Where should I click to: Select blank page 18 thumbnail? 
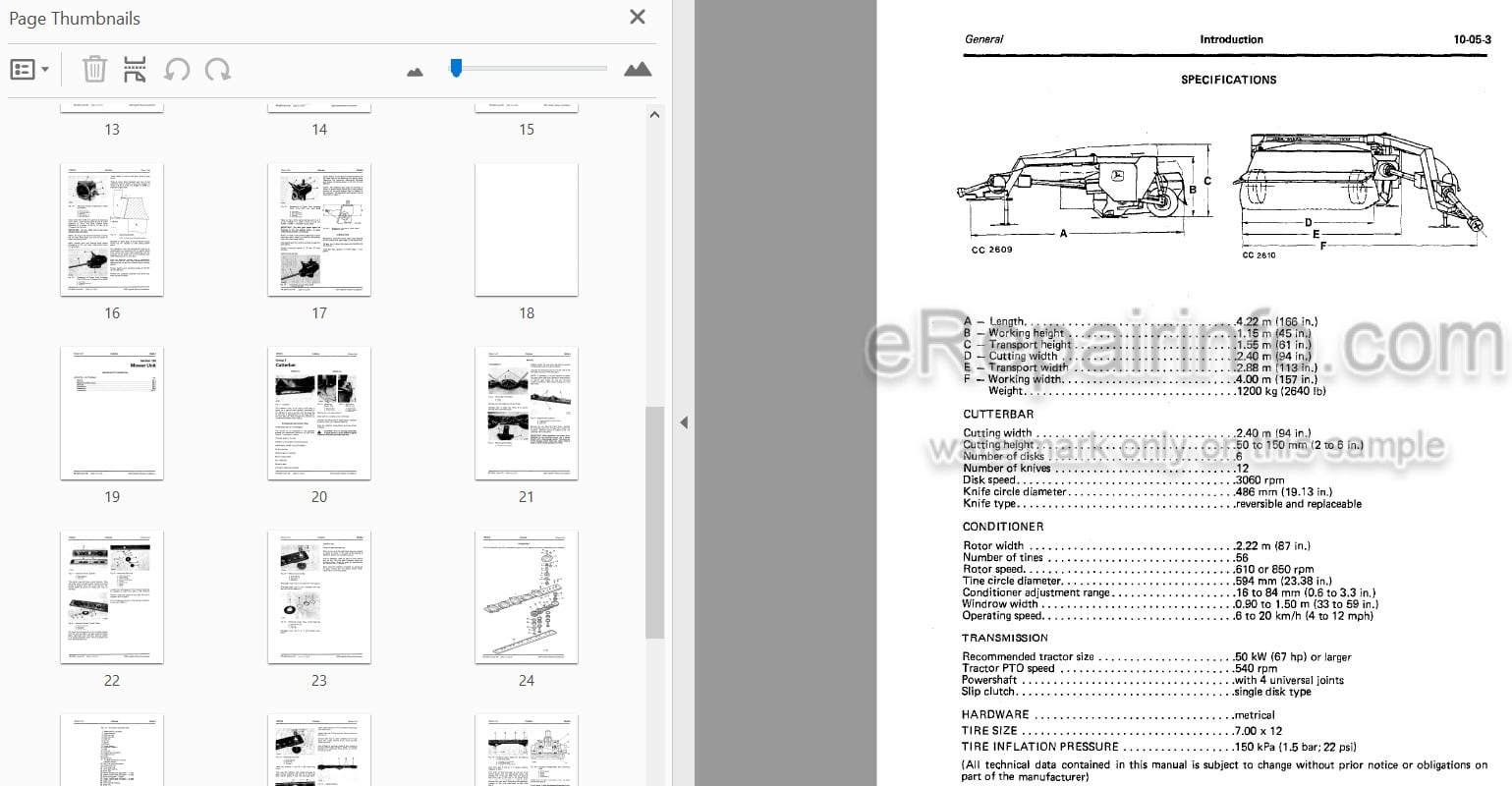coord(527,229)
